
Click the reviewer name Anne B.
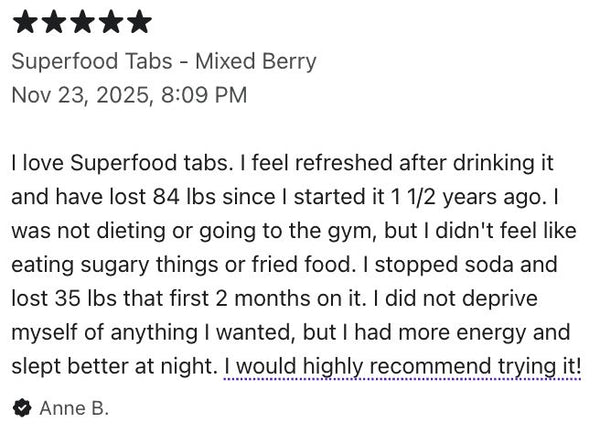pos(74,408)
